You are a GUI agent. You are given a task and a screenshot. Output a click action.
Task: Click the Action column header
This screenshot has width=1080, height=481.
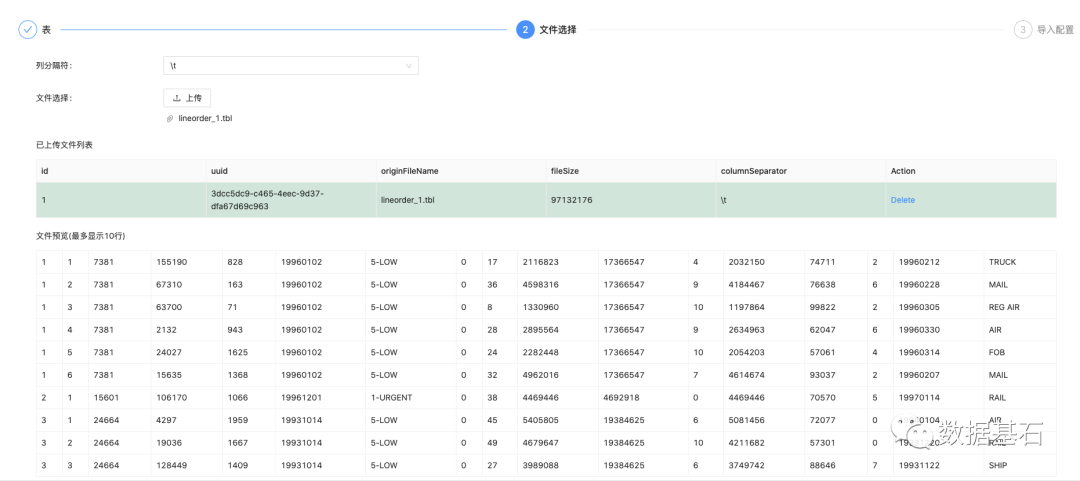point(970,171)
